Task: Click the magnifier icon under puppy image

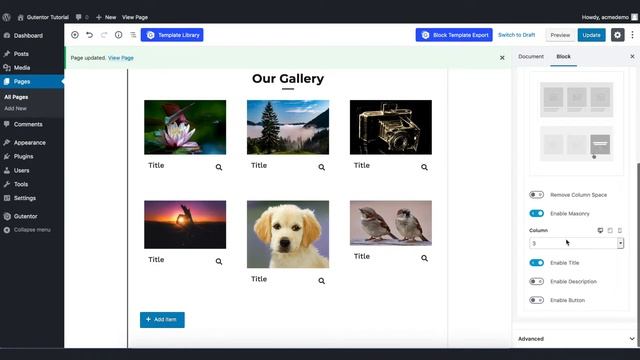Action: click(322, 281)
